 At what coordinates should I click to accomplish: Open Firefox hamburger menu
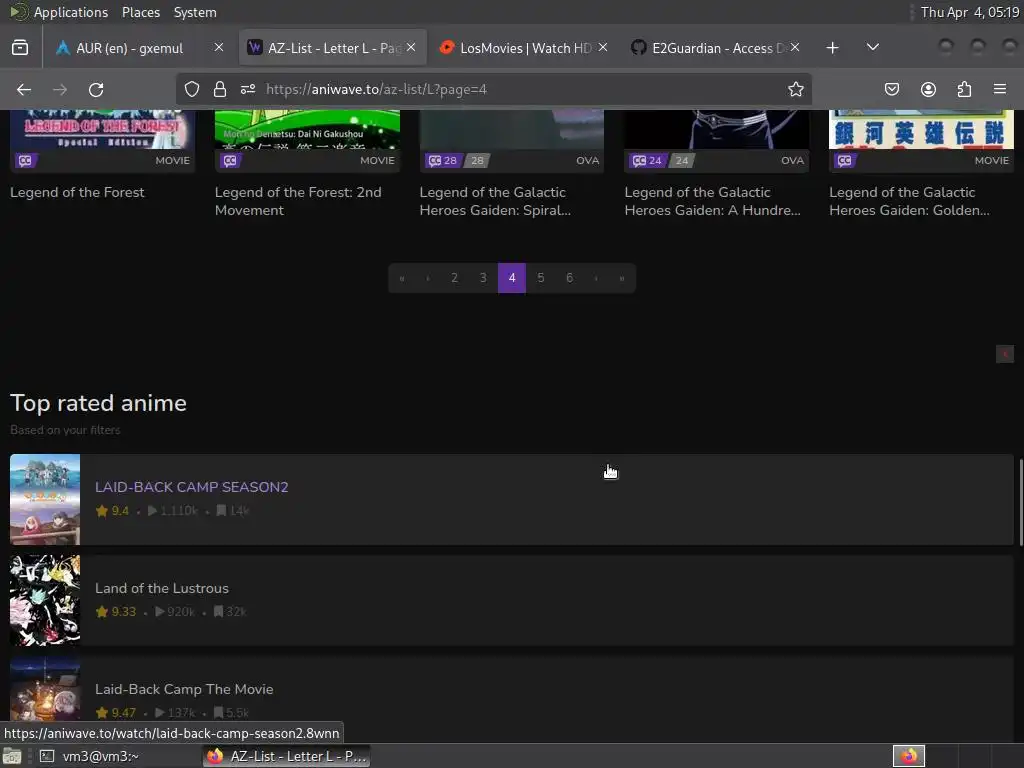tap(1000, 89)
